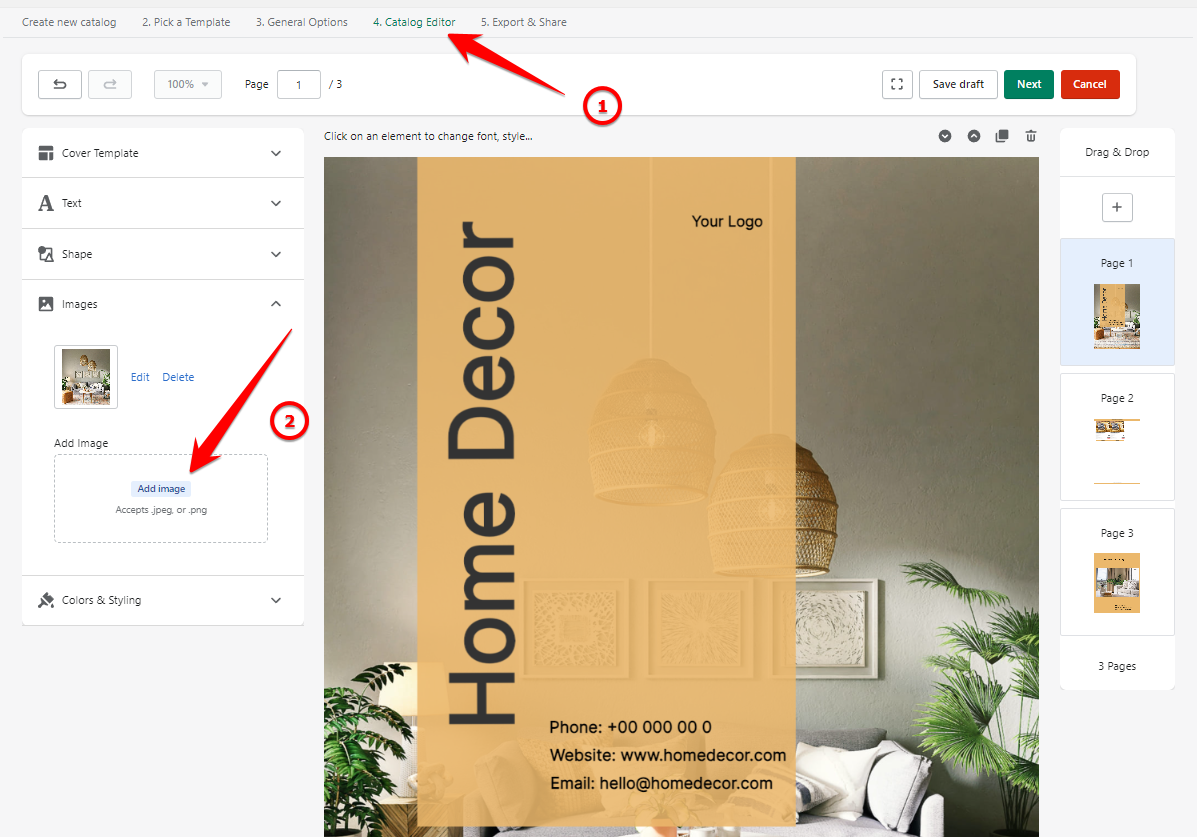Select the Page 1 thumbnail
This screenshot has height=837, width=1197.
point(1117,316)
